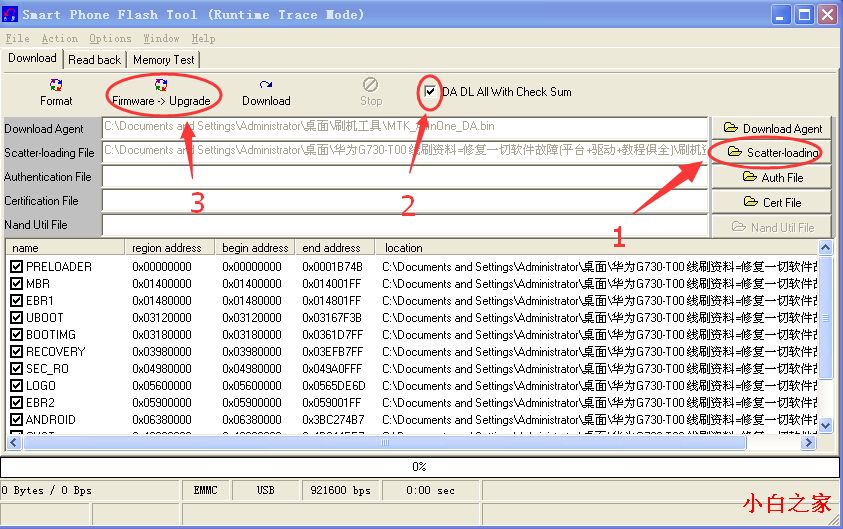The image size is (843, 529).
Task: Select region address 0x03980000
Action: click(x=162, y=352)
